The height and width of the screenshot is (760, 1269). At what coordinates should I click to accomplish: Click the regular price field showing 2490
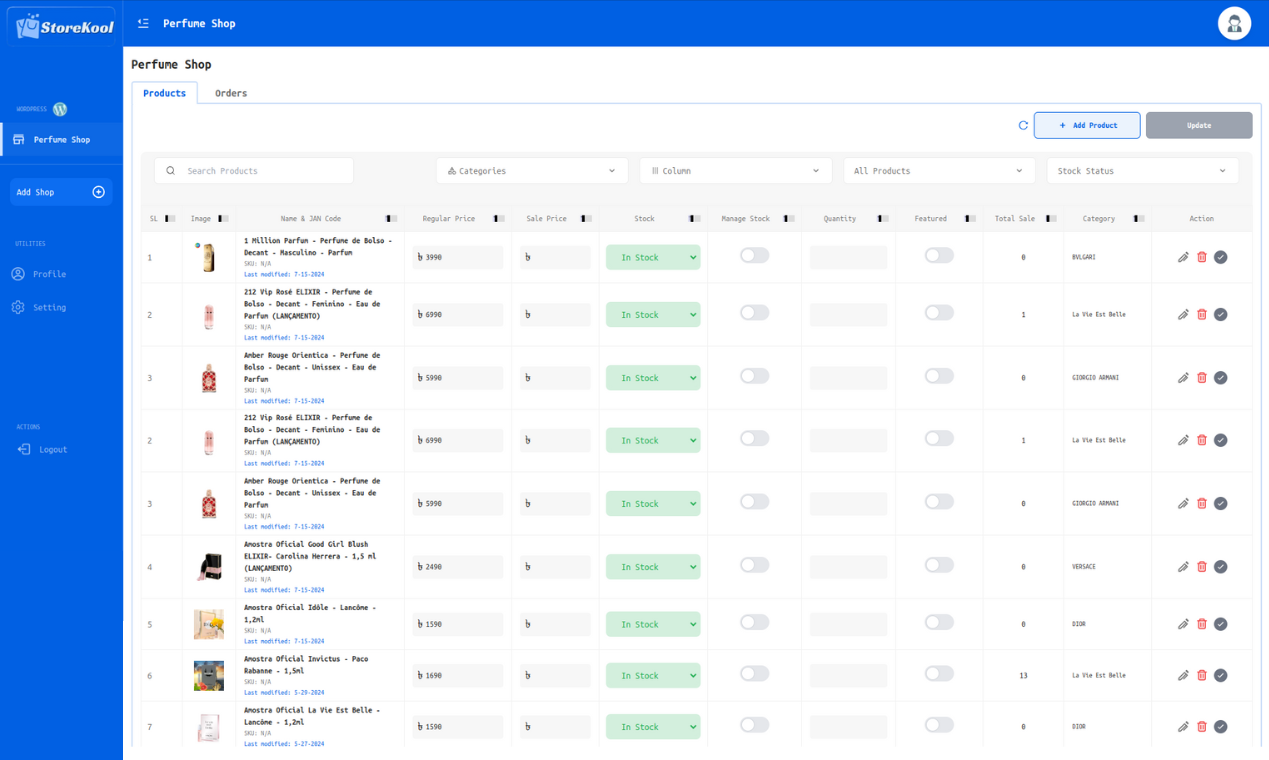coord(458,567)
